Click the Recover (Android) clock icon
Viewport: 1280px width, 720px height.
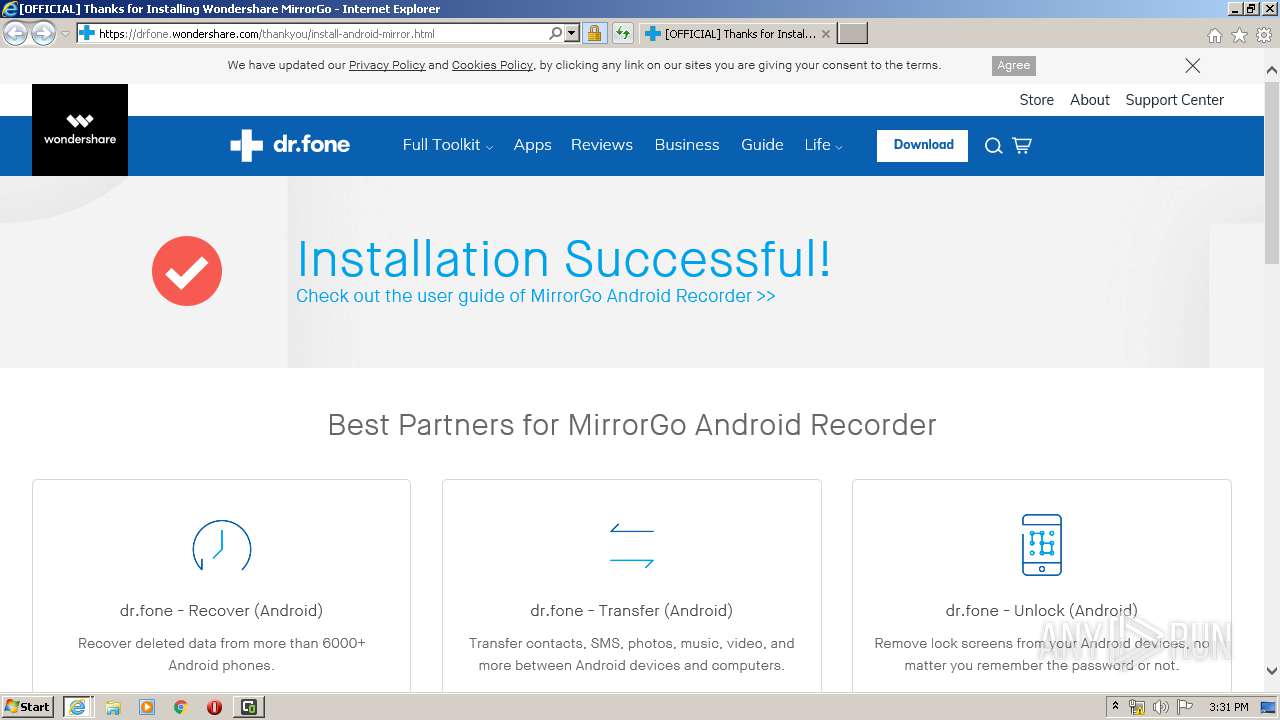[221, 547]
